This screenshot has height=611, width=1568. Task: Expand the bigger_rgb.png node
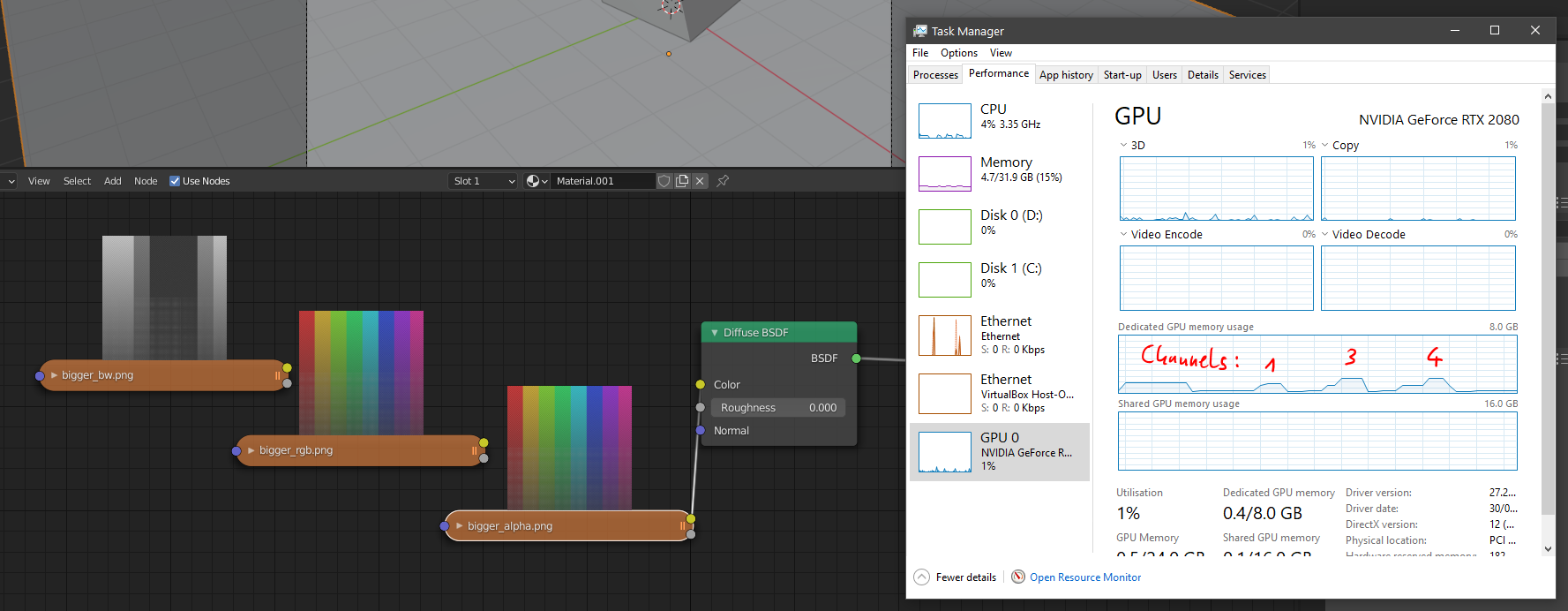click(251, 450)
